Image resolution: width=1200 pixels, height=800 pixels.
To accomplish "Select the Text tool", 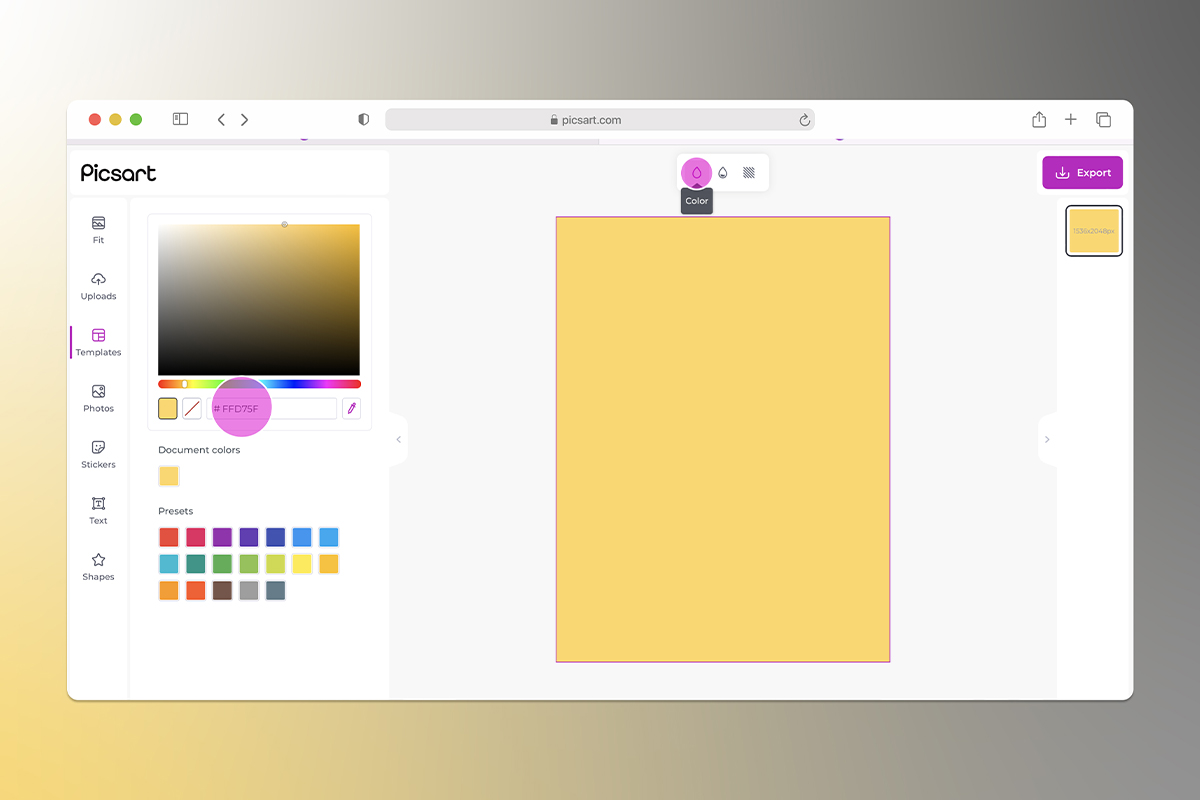I will pos(98,510).
